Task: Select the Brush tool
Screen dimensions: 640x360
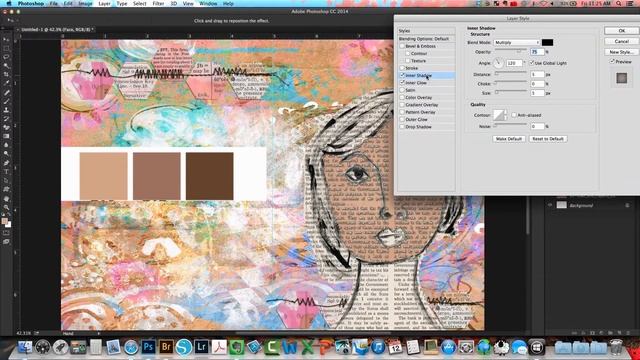Action: tap(6, 101)
